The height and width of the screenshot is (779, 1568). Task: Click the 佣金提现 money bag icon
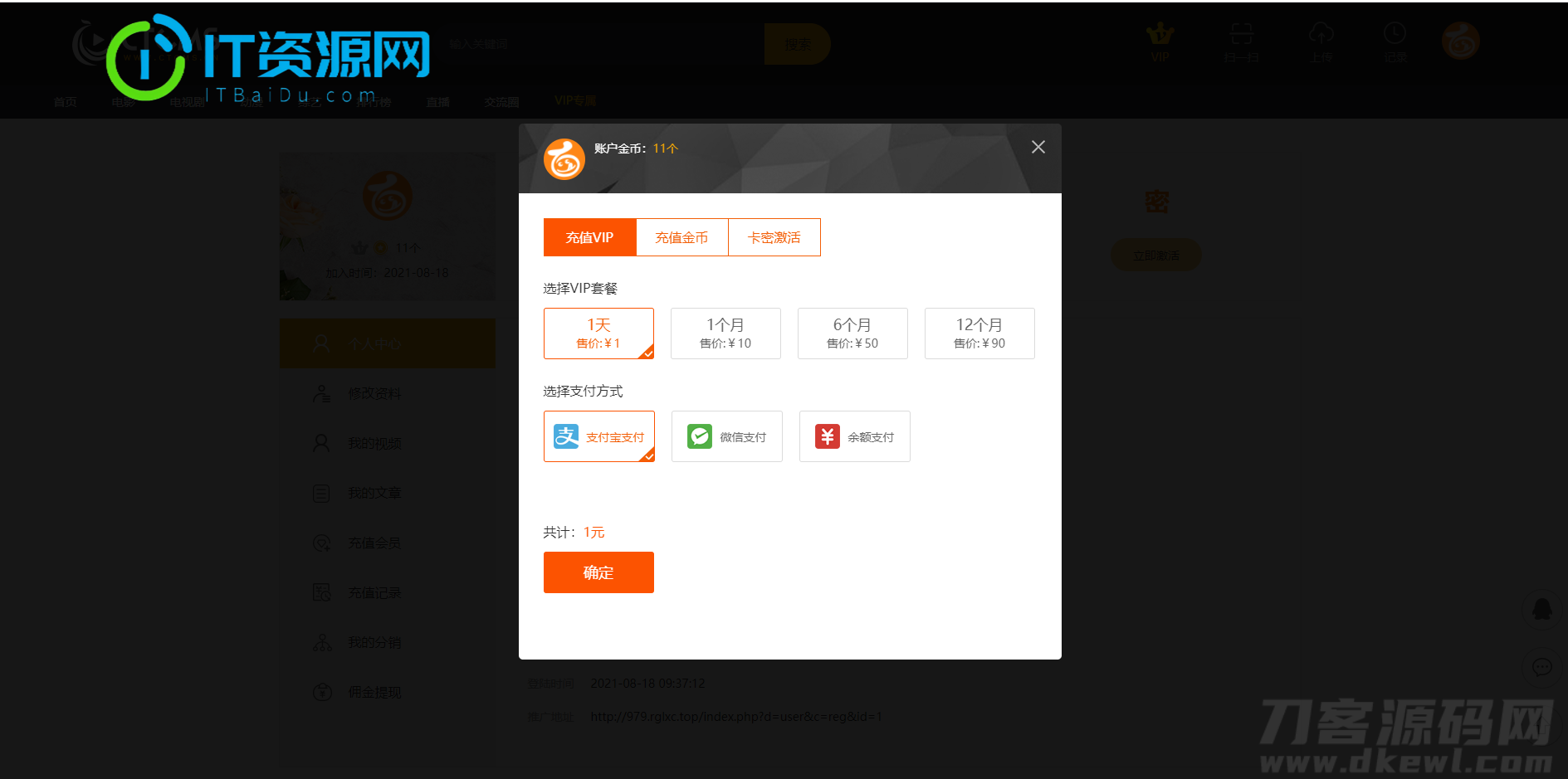[322, 692]
